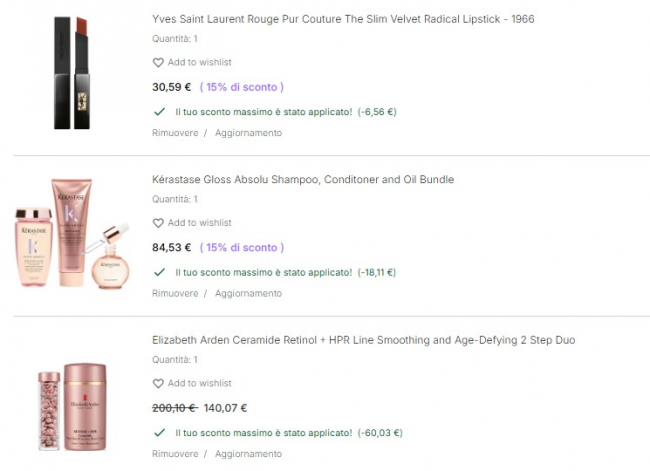
Task: Click Aggiornamento for the Kérastase bundle
Action: coord(248,293)
